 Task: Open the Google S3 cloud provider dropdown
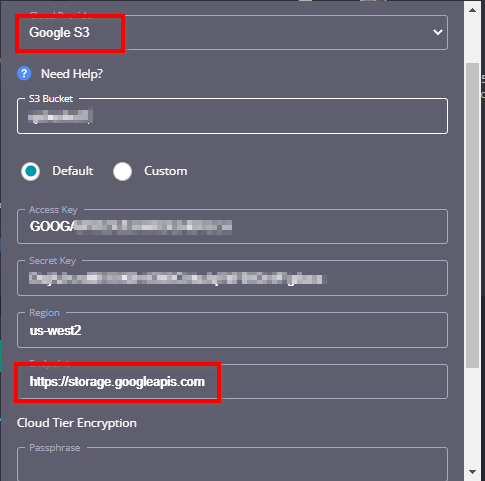tap(232, 32)
